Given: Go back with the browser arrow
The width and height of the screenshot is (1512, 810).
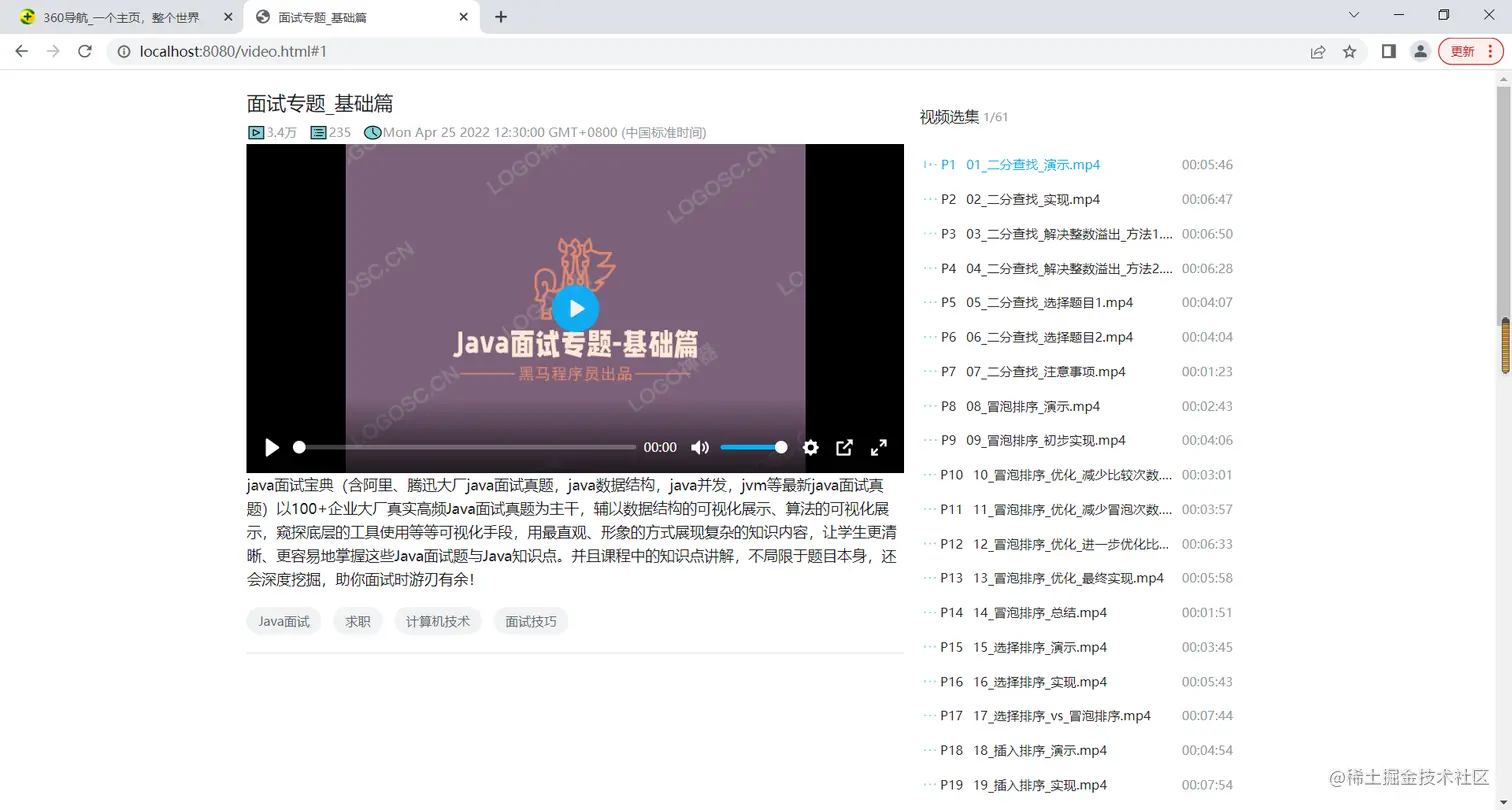Looking at the screenshot, I should [21, 52].
